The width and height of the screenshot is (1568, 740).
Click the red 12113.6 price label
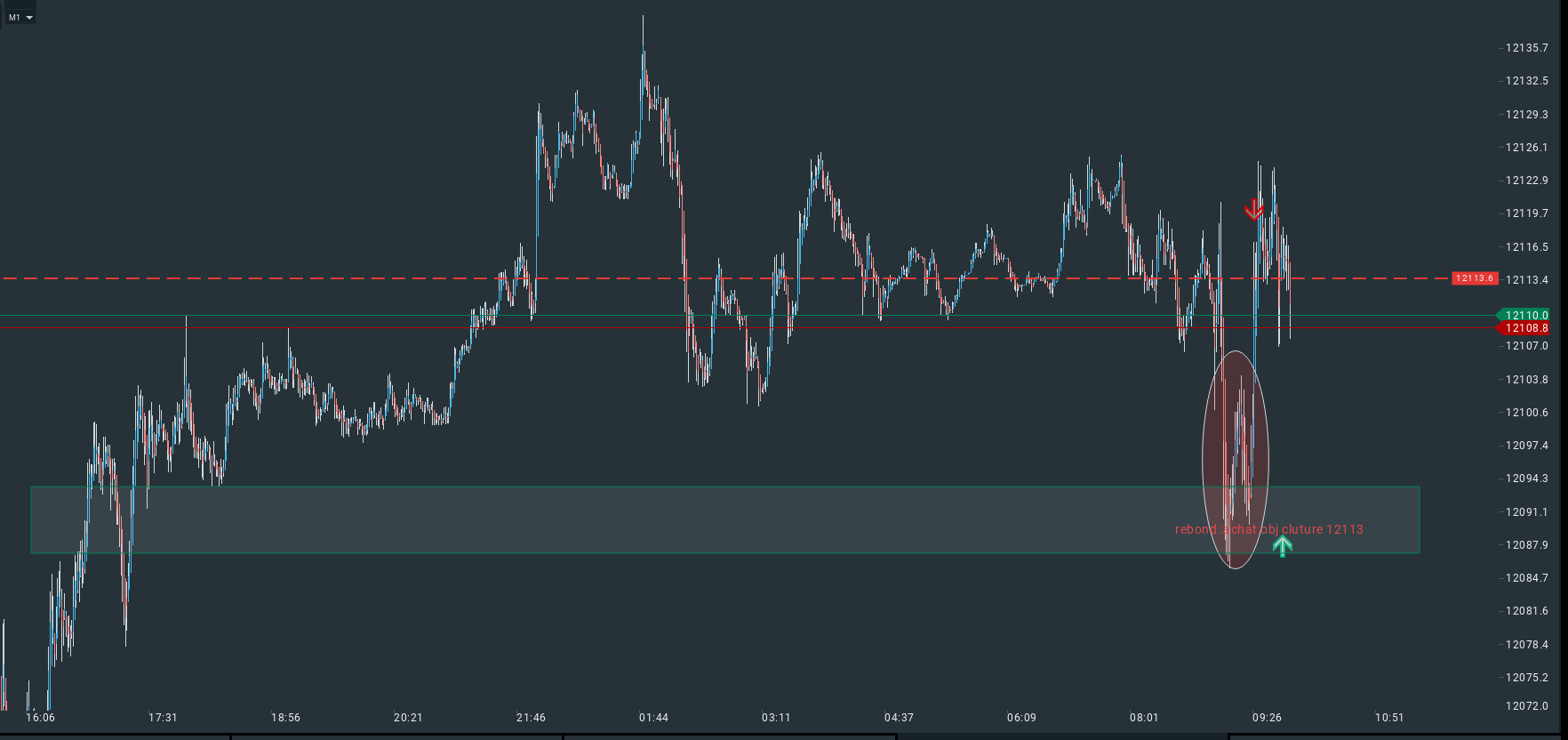pyautogui.click(x=1475, y=278)
